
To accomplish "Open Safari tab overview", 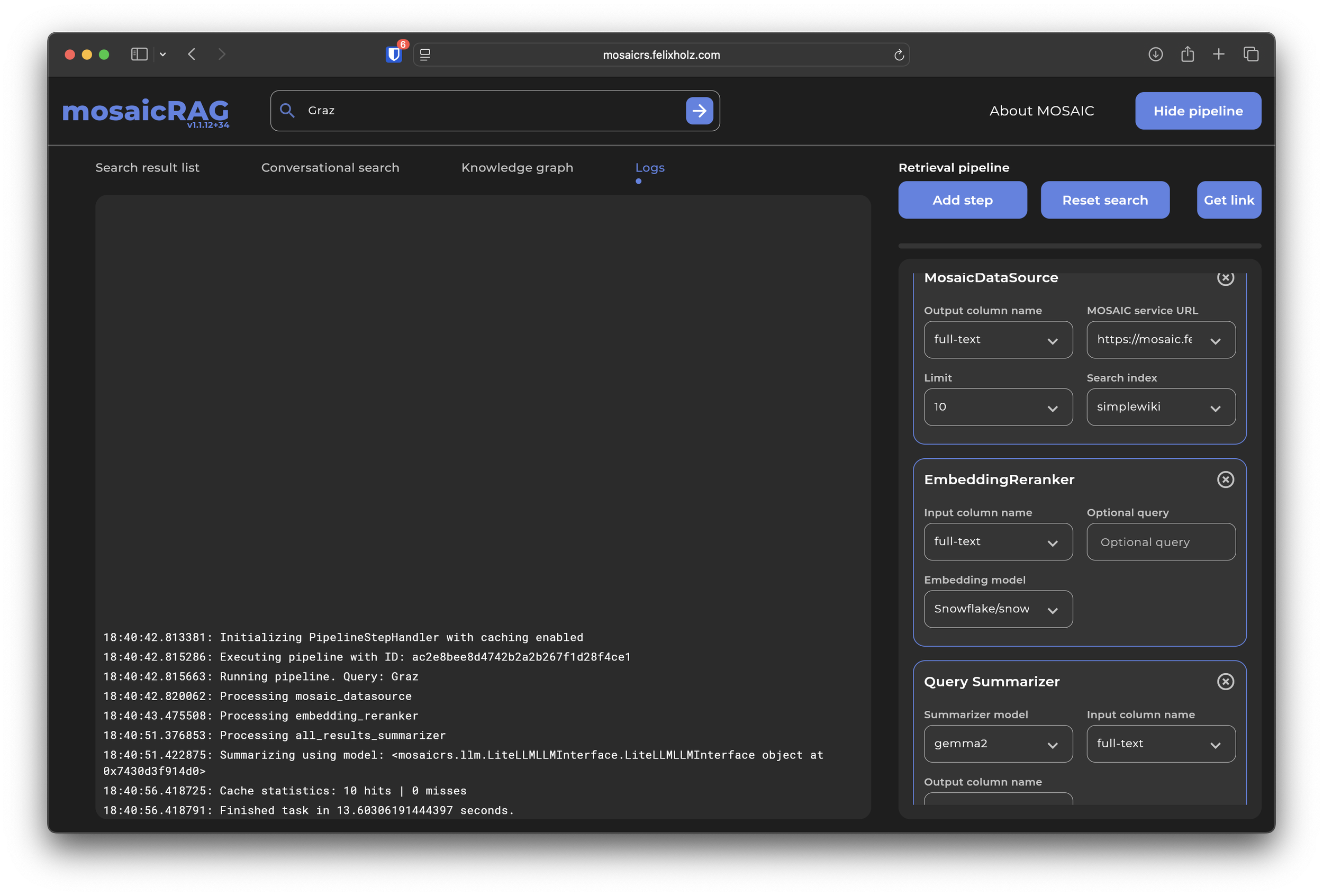I will 1250,54.
